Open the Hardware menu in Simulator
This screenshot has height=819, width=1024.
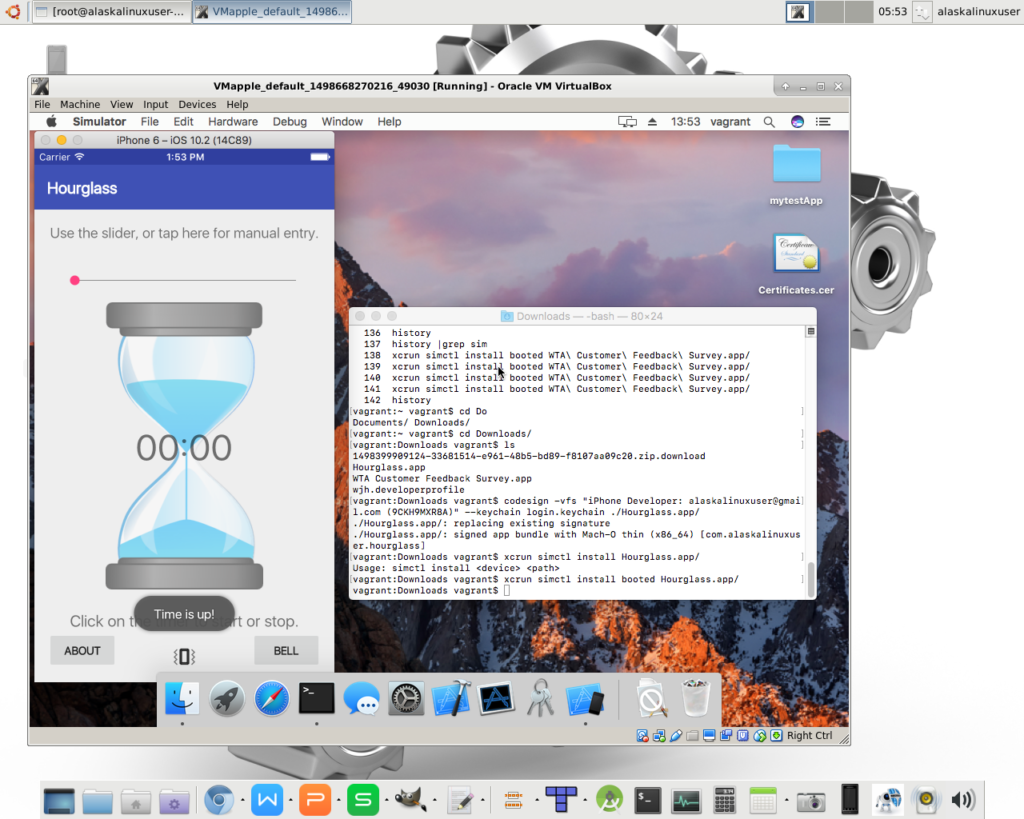[x=233, y=122]
